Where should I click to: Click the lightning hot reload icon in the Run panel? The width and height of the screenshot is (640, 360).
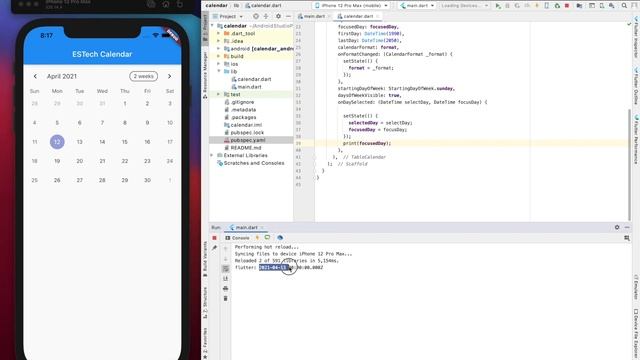click(257, 238)
